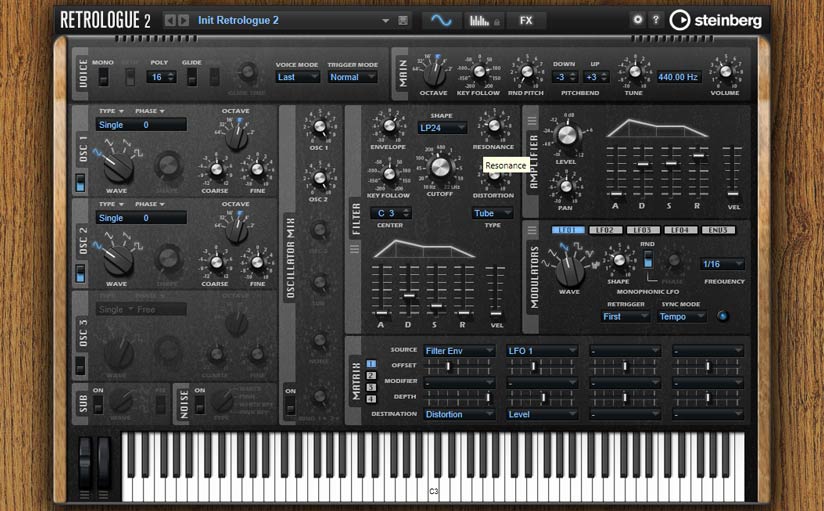This screenshot has width=824, height=511.
Task: Click the filter section handle icon
Action: (354, 249)
